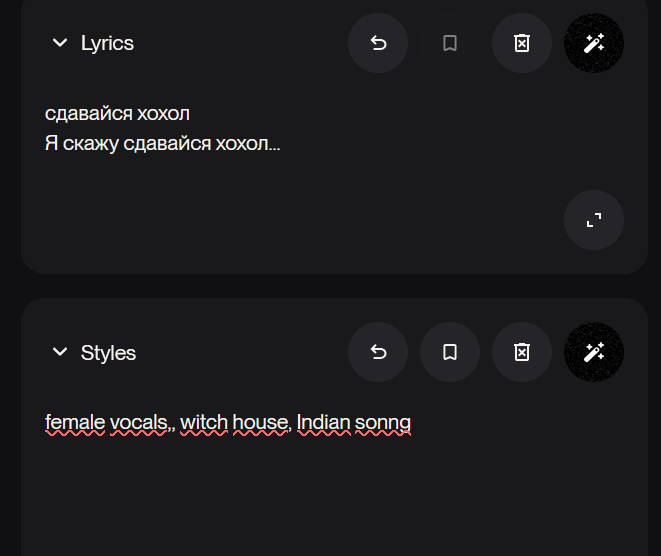Place cursor in first lyrics line
Image resolution: width=661 pixels, height=556 pixels.
pos(117,113)
